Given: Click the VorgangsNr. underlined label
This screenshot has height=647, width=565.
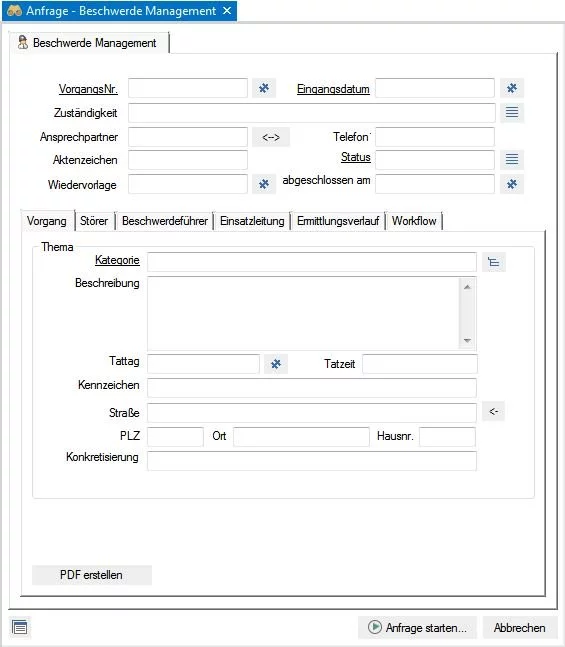Looking at the screenshot, I should click(88, 89).
